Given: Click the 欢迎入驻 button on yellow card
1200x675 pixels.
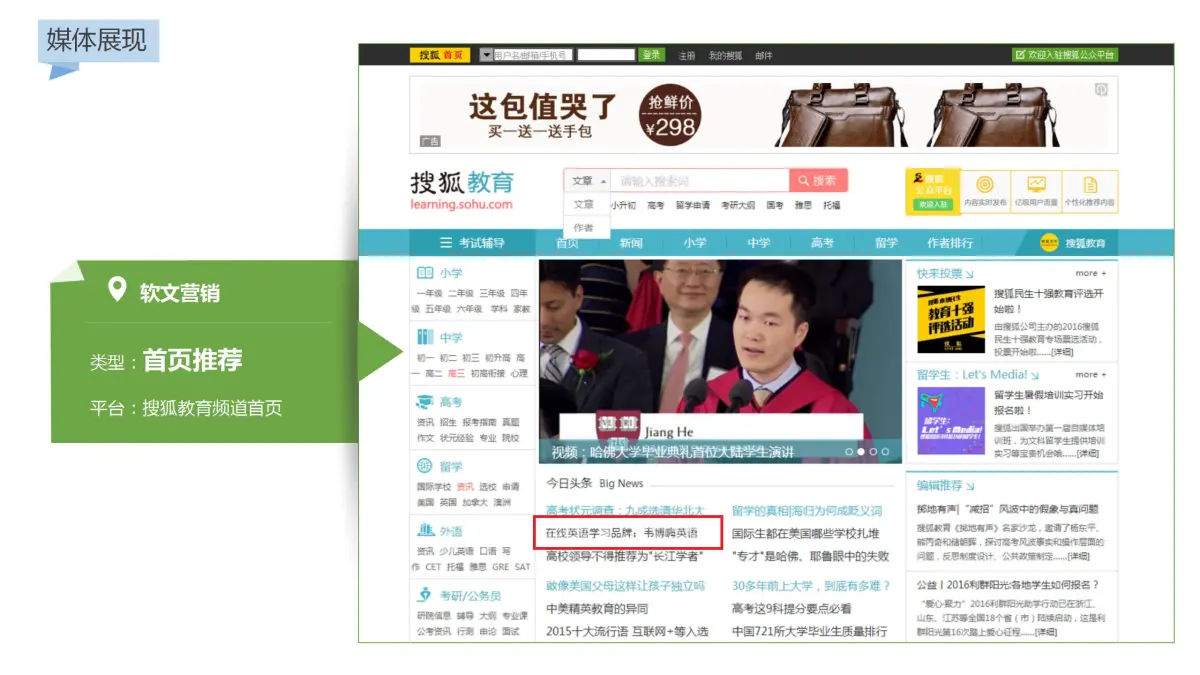Looking at the screenshot, I should [932, 204].
